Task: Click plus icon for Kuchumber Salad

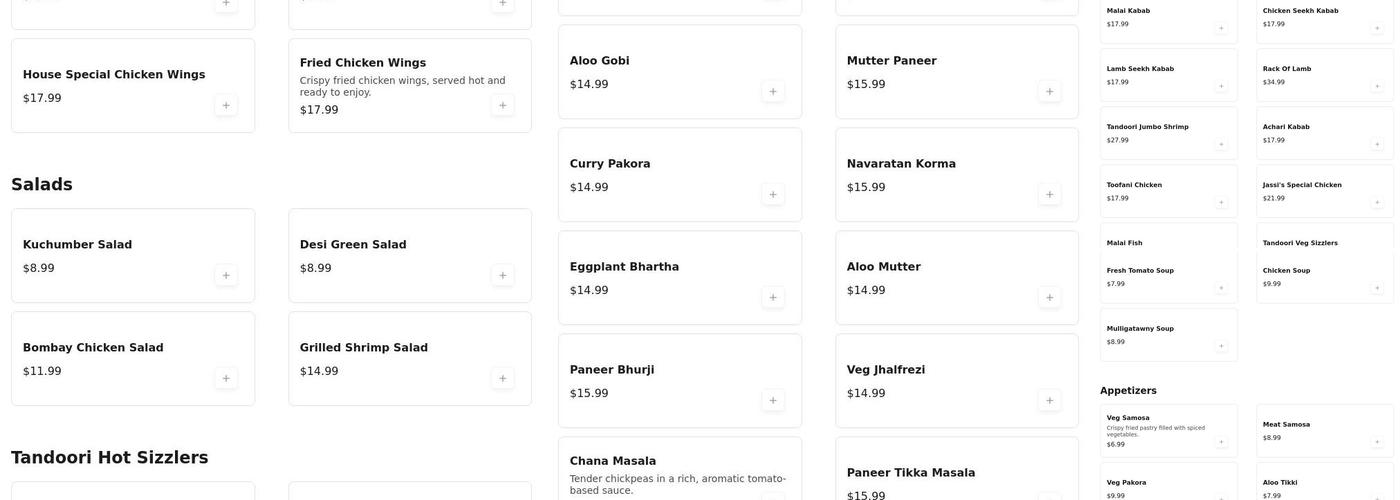Action: [x=226, y=275]
